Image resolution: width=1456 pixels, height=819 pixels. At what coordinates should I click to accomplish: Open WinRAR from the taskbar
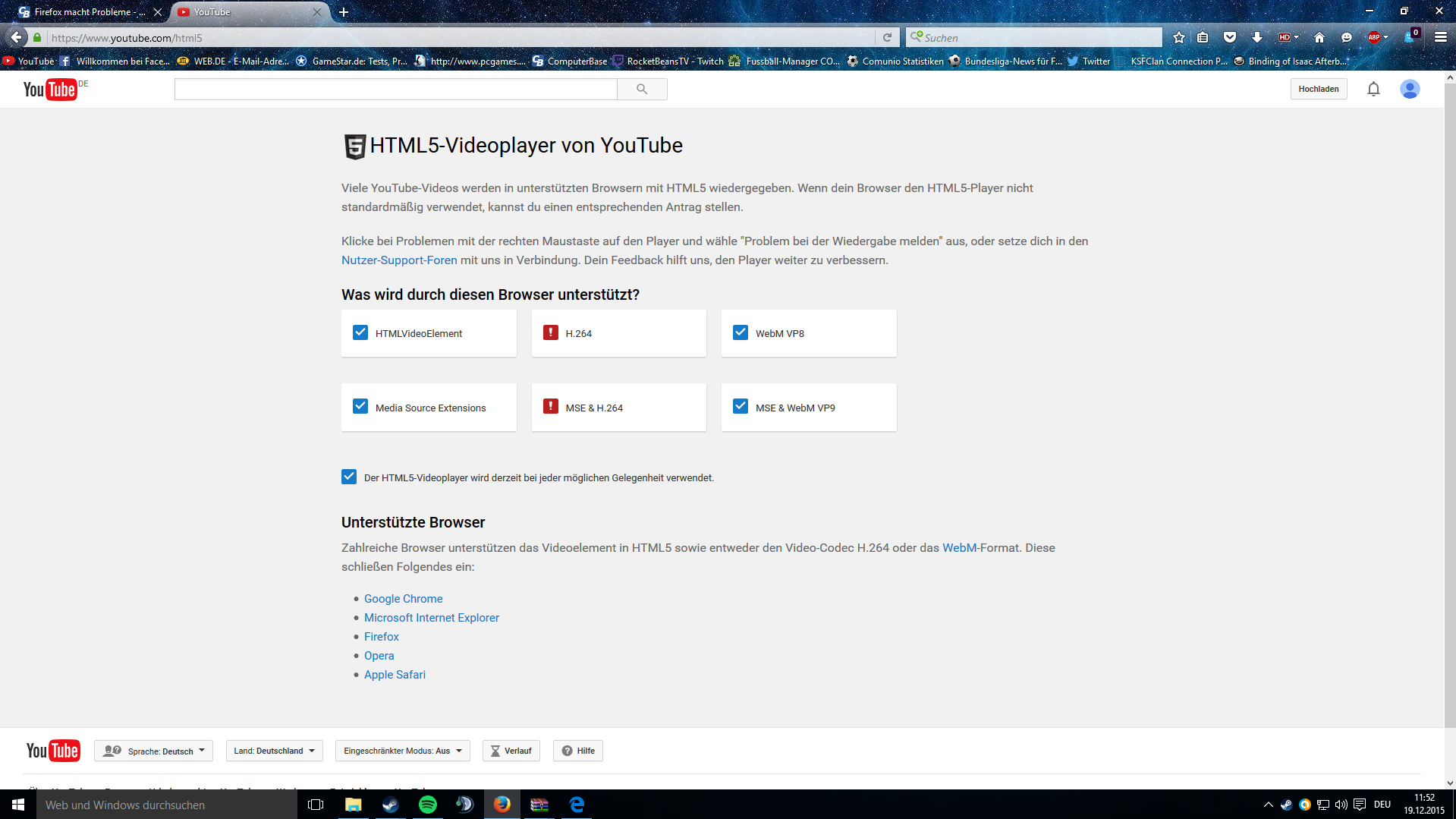click(x=539, y=805)
